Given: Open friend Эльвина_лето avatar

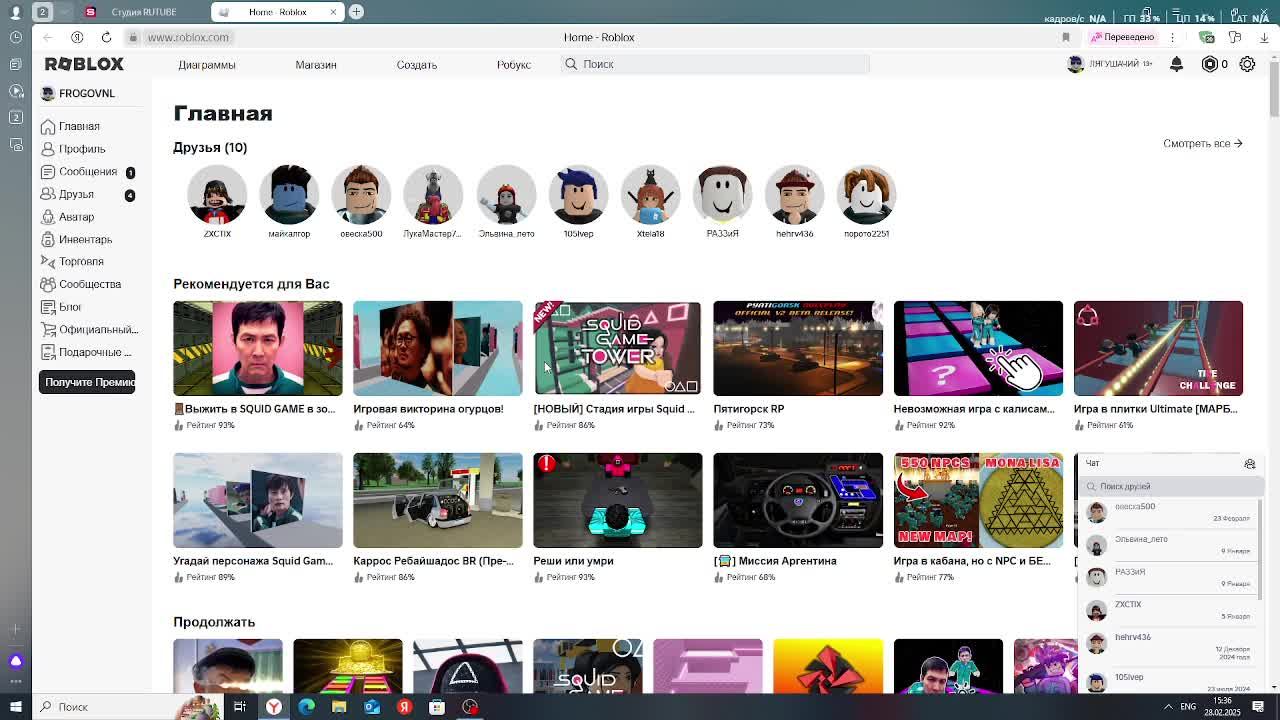Looking at the screenshot, I should tap(506, 195).
